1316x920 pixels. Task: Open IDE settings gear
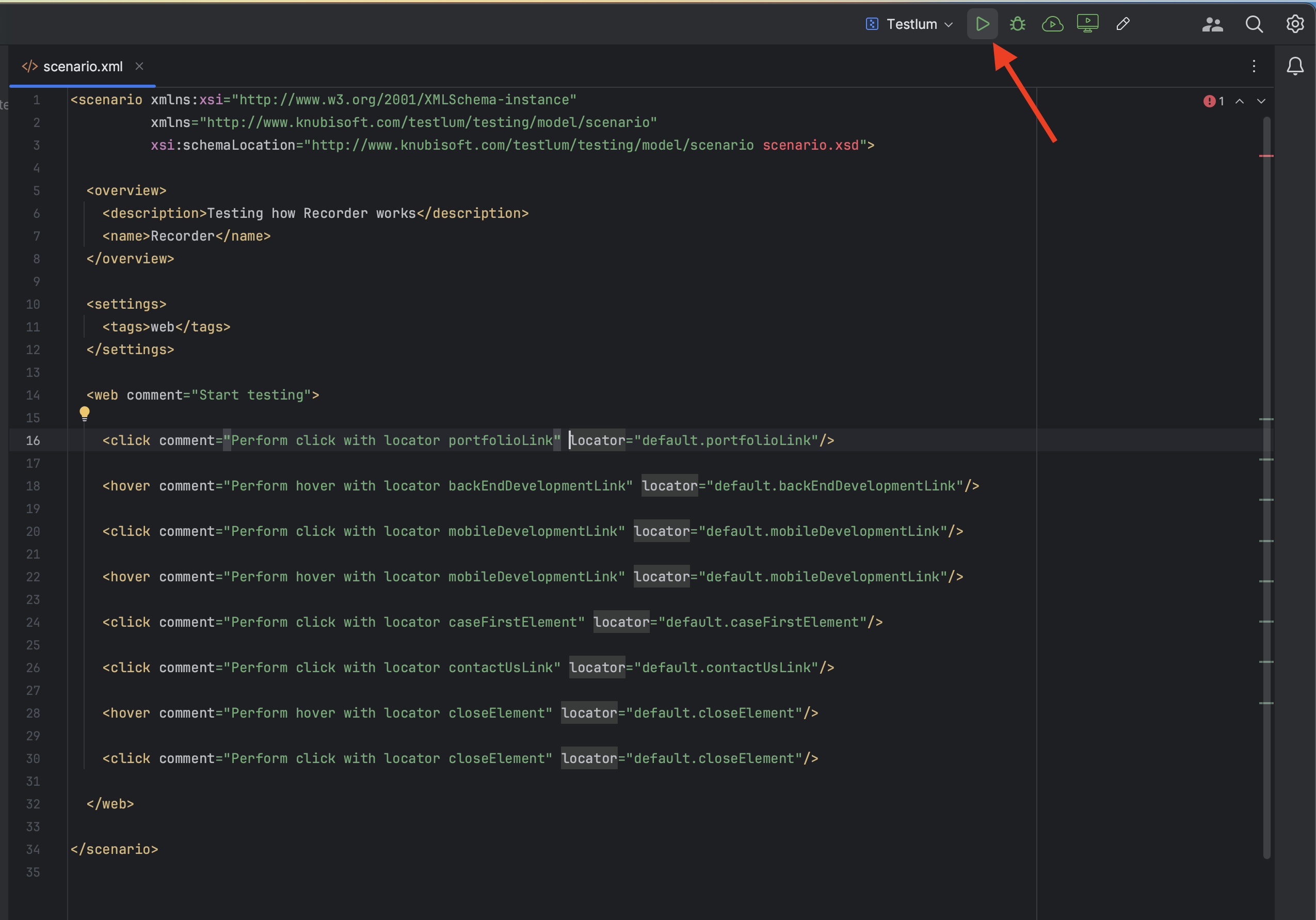coord(1295,24)
